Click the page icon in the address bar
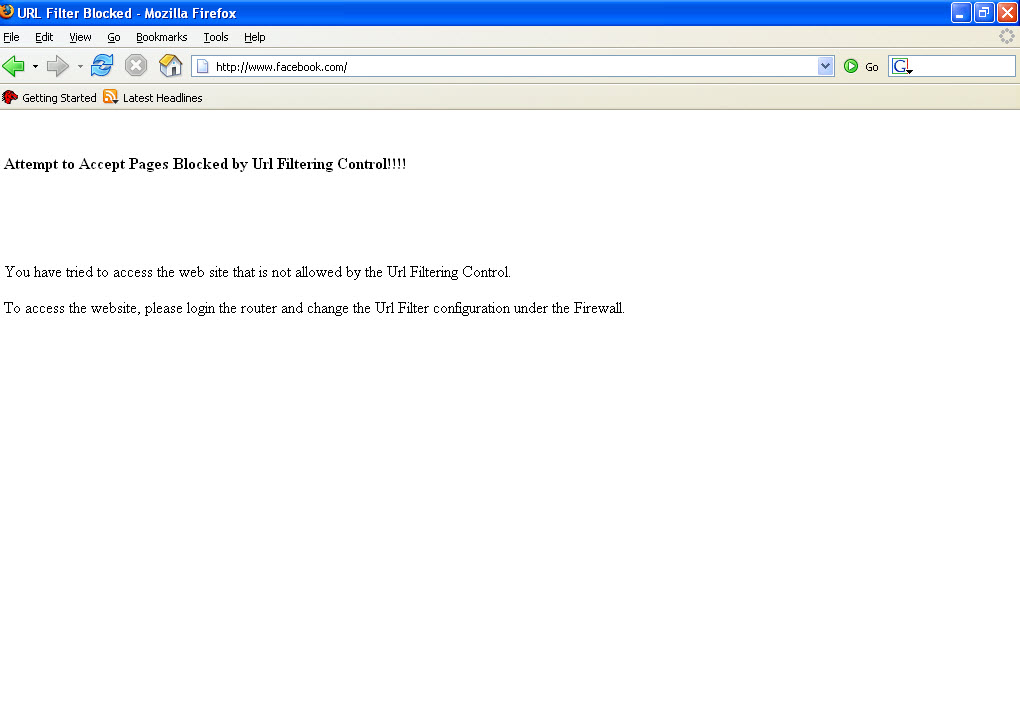1020x716 pixels. click(x=203, y=66)
